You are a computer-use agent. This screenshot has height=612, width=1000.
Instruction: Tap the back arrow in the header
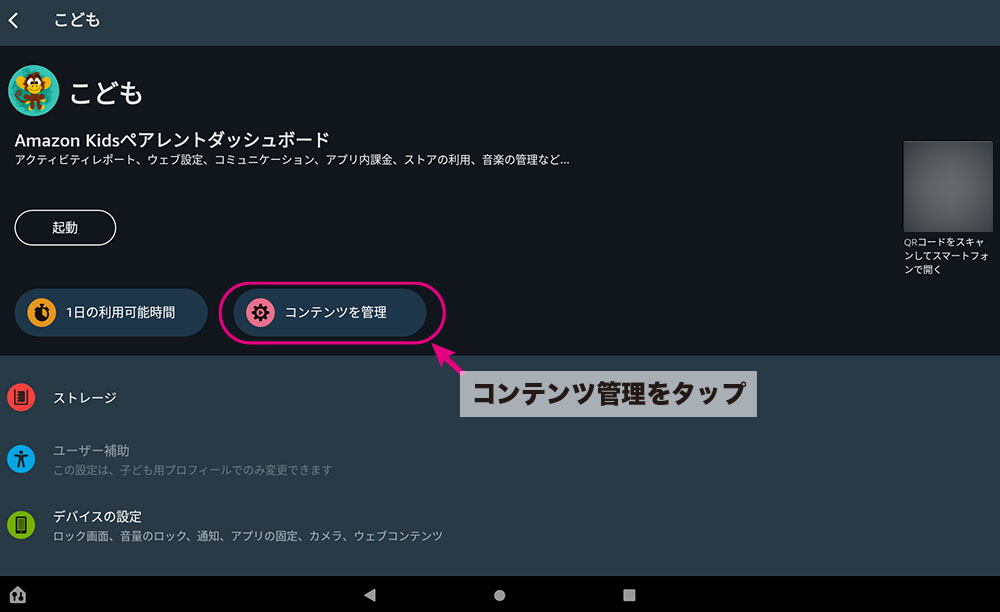click(x=14, y=21)
